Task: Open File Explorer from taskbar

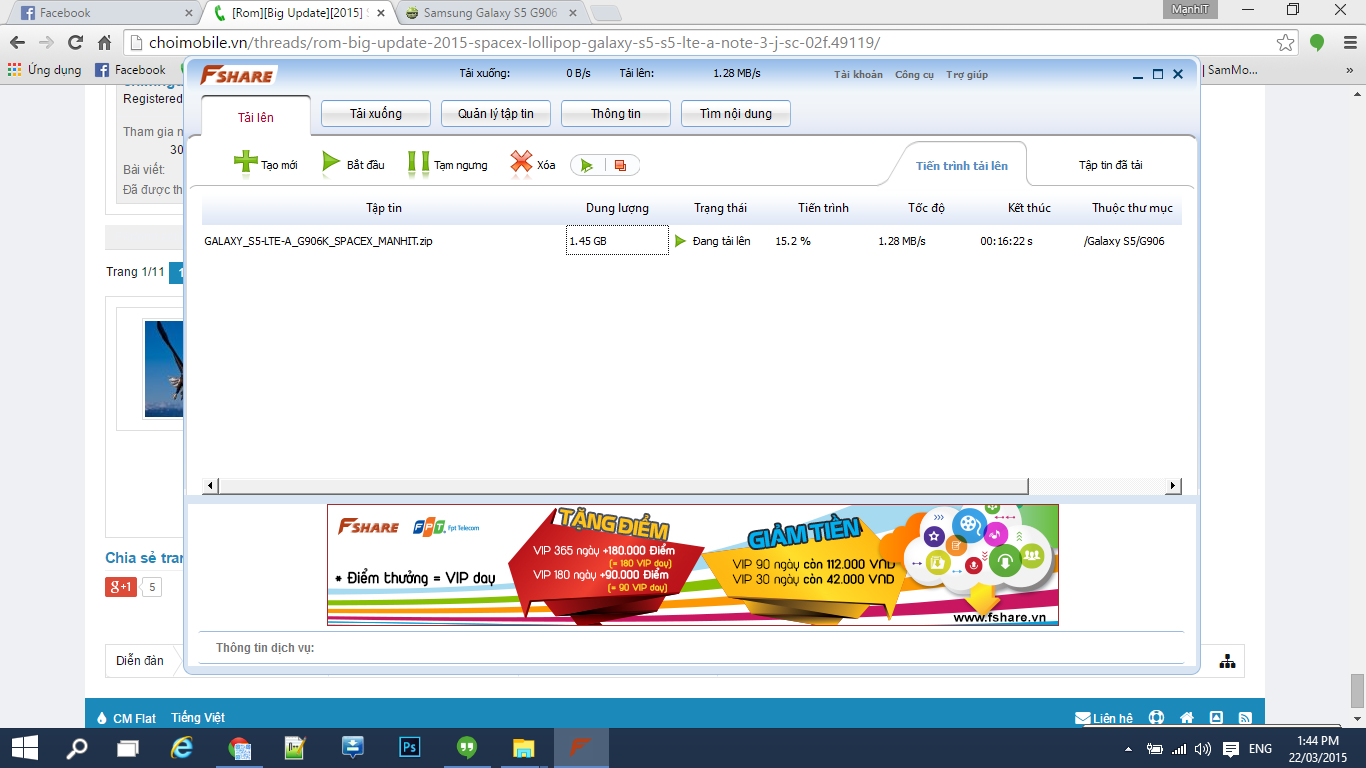Action: [x=523, y=748]
